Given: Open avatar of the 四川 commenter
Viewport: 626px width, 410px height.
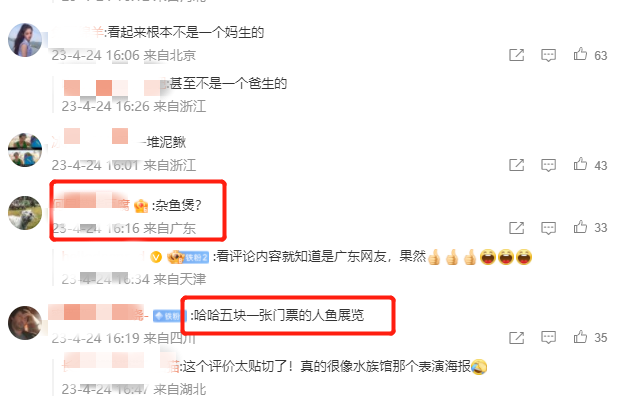Looking at the screenshot, I should pyautogui.click(x=25, y=323).
